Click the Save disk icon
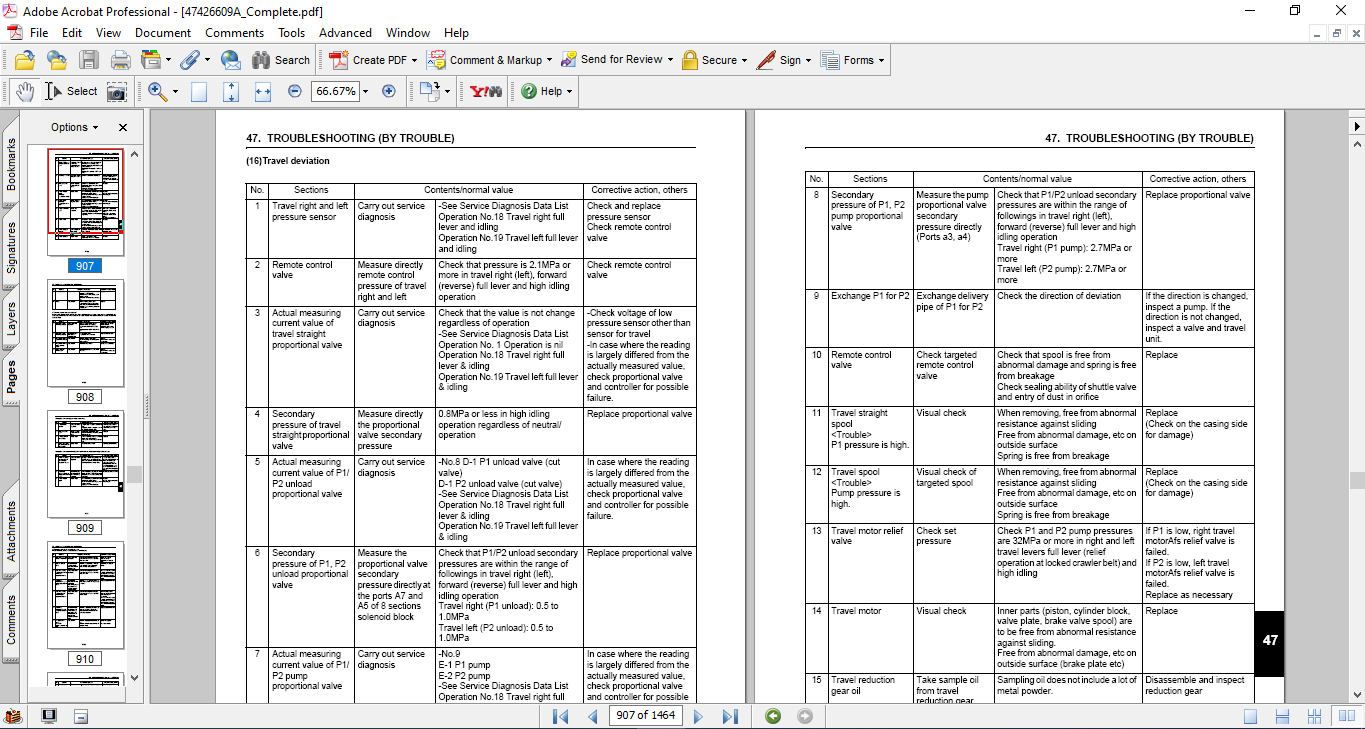This screenshot has height=729, width=1365. tap(88, 60)
